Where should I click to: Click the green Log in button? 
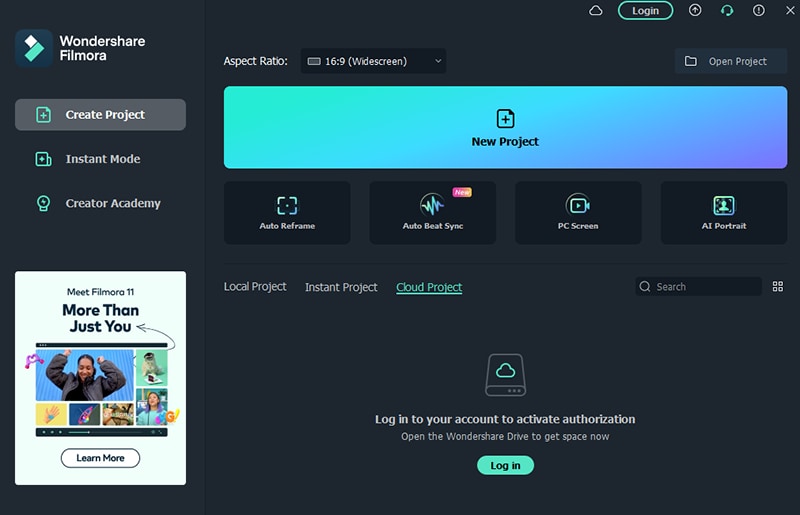(506, 465)
